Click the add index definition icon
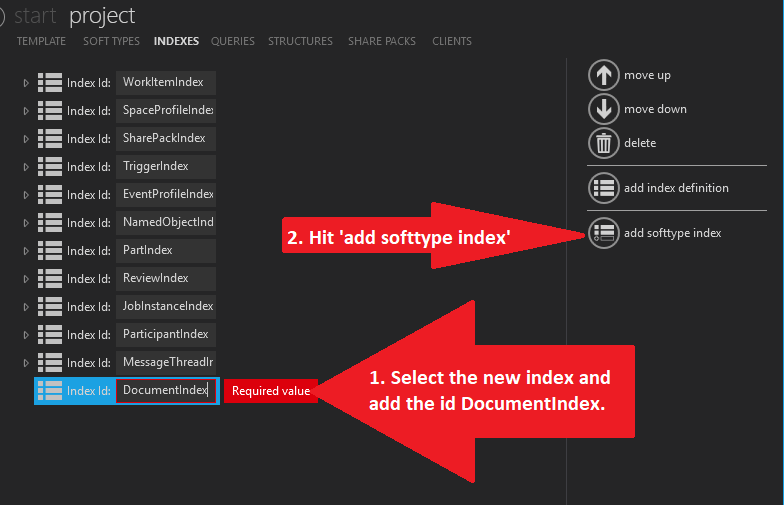The height and width of the screenshot is (505, 784). (x=604, y=188)
